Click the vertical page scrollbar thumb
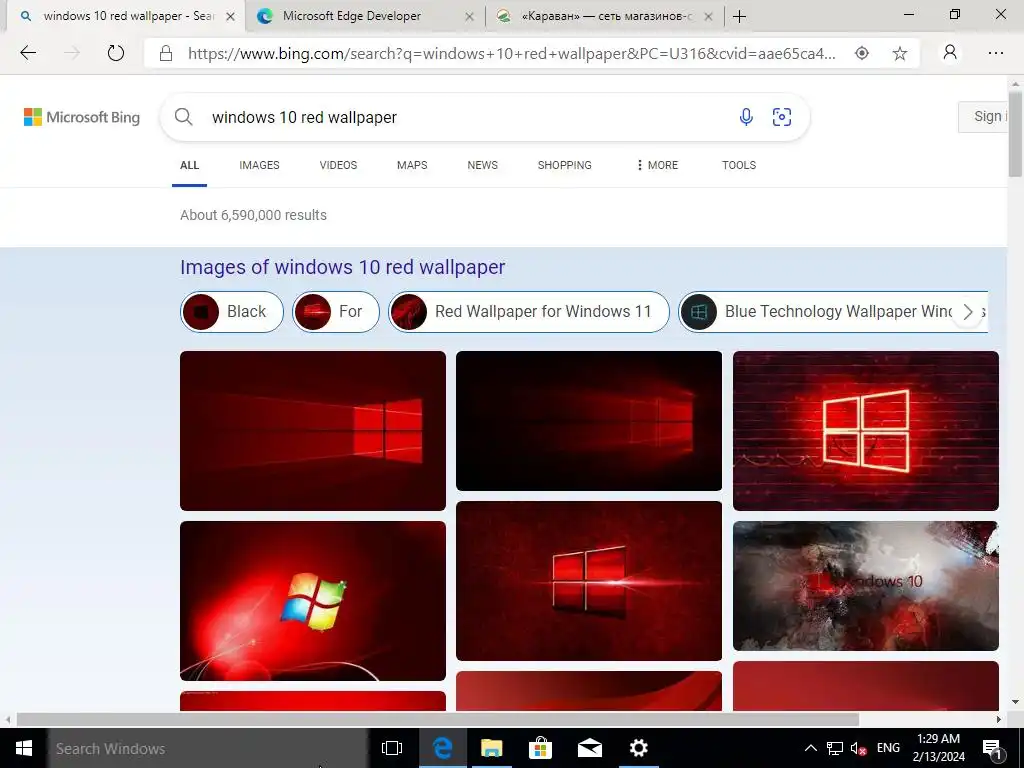 coord(1016,134)
